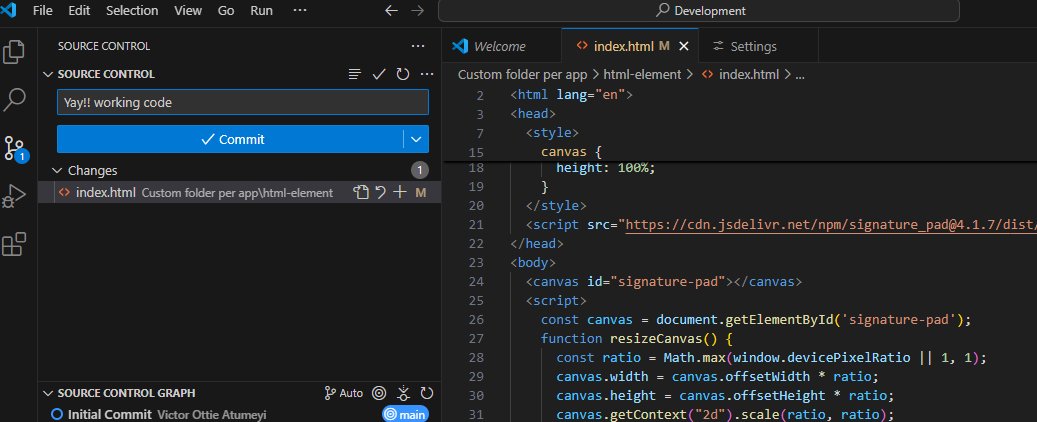
Task: Stage changes for index.html with the plus icon
Action: pyautogui.click(x=399, y=192)
